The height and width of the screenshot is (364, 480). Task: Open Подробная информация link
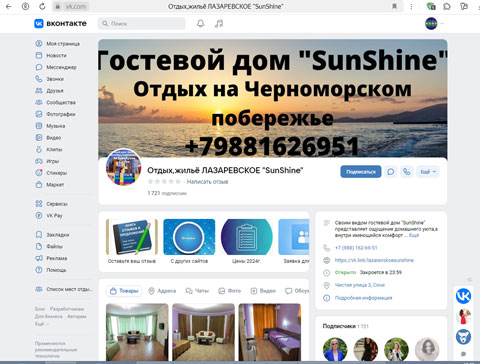pyautogui.click(x=363, y=298)
